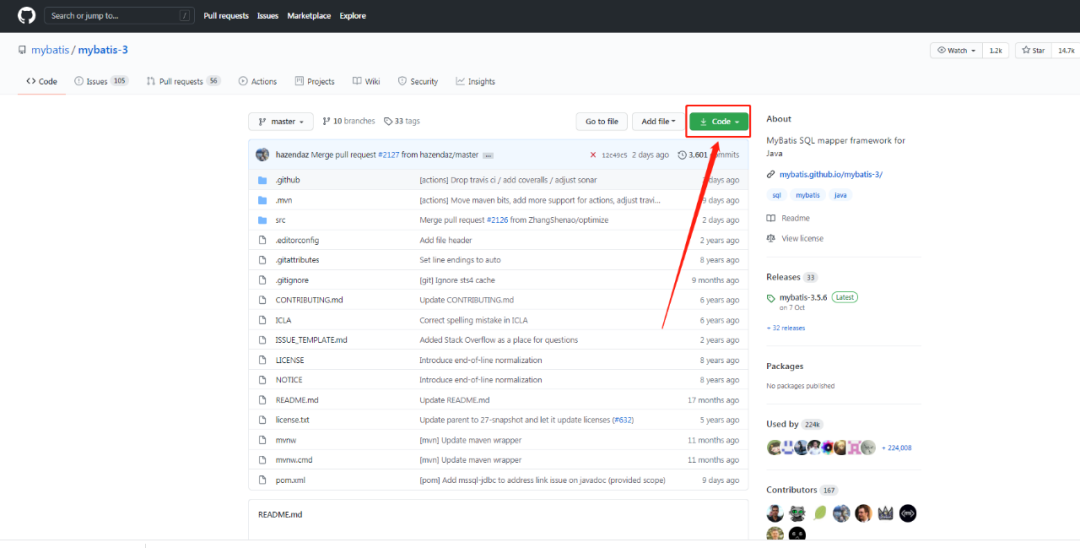Focus the Search or jump to field
The height and width of the screenshot is (548, 1080).
[x=118, y=15]
